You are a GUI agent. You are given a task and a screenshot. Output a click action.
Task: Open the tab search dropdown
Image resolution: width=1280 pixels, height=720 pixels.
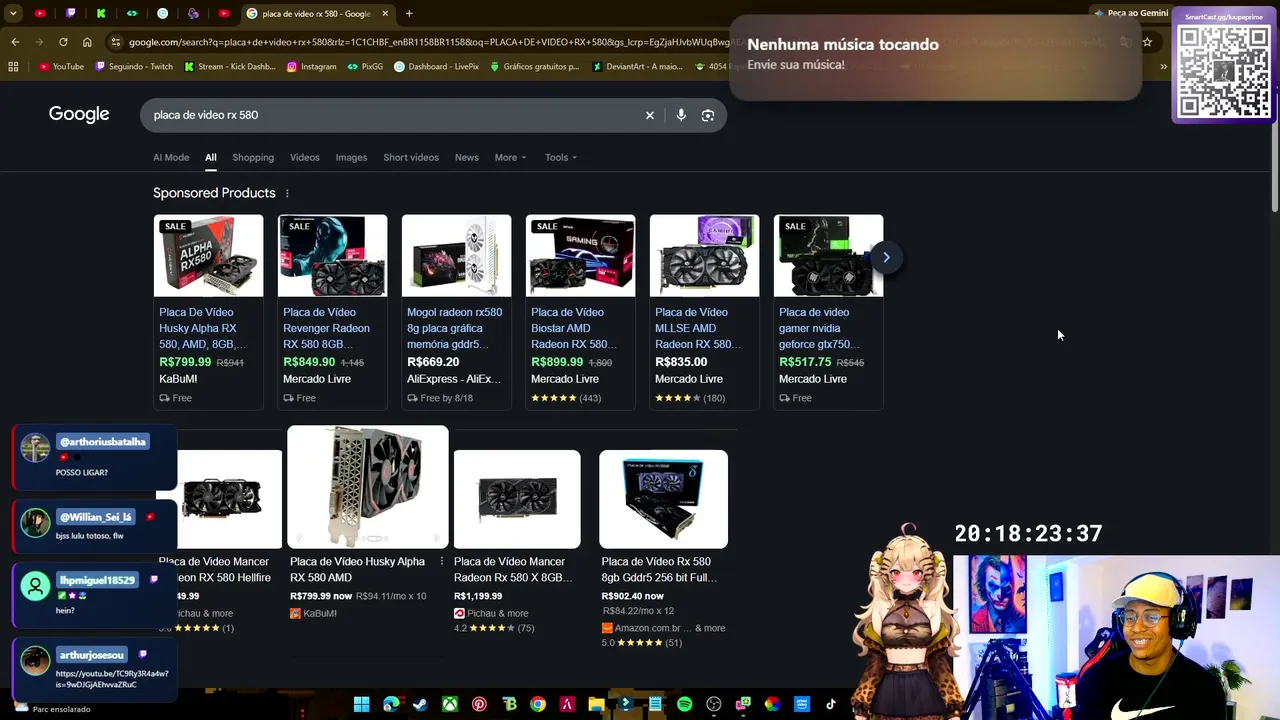13,13
